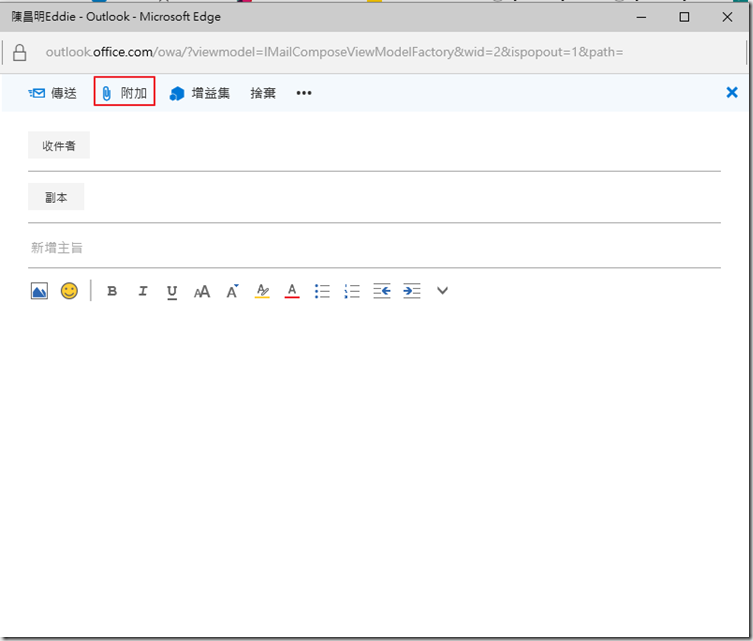Close the compose pane with blue X
This screenshot has width=753, height=641.
[731, 92]
